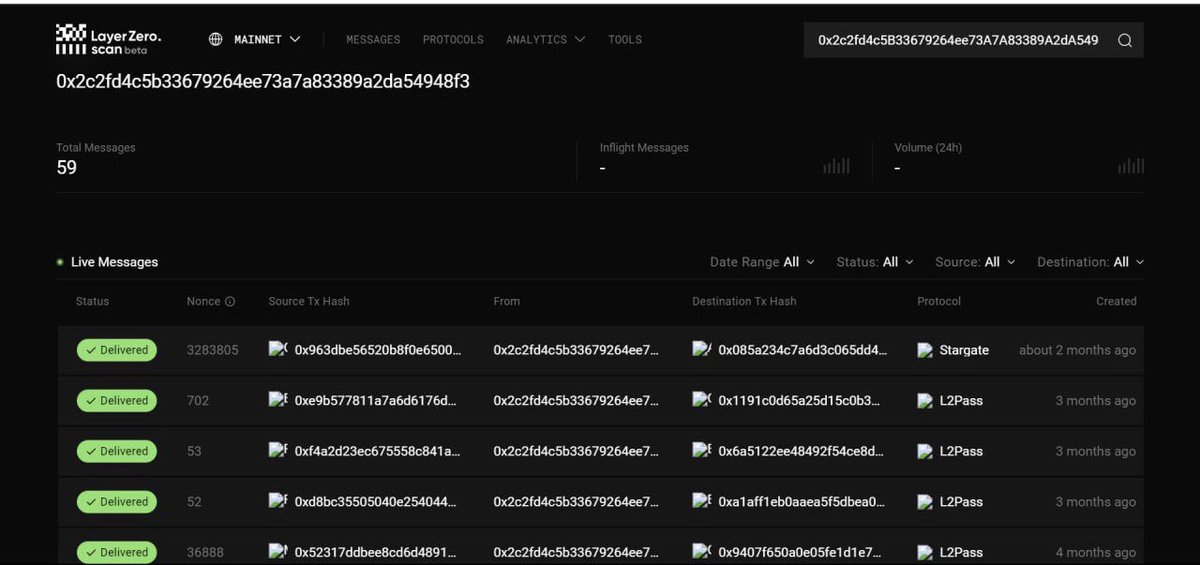
Task: Select nonce value 3283805
Action: point(212,350)
